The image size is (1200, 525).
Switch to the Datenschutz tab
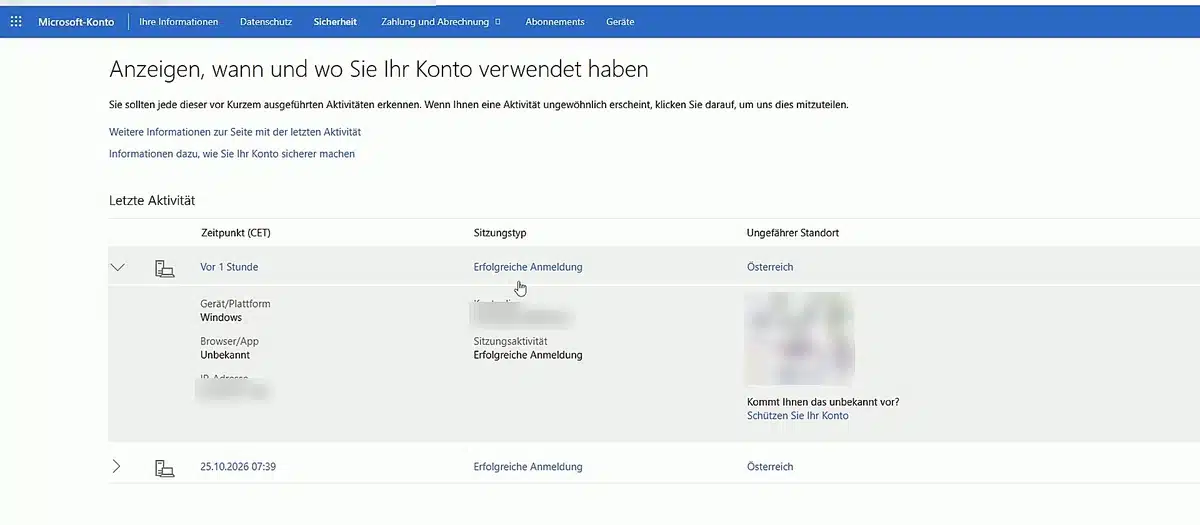point(265,22)
